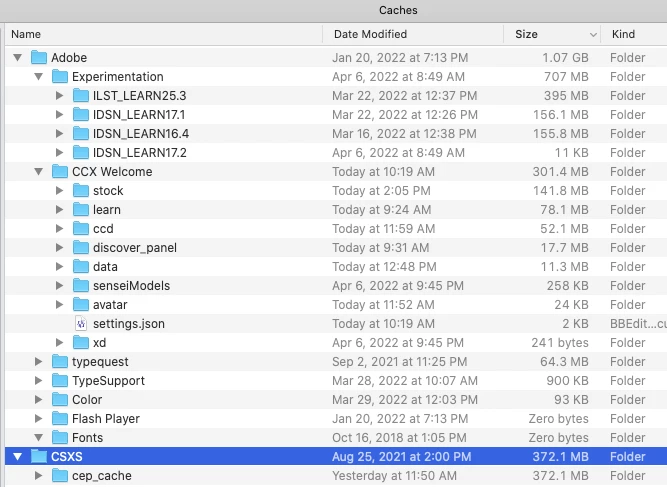Click the Flash Player folder icon
This screenshot has width=667, height=487.
(x=60, y=419)
